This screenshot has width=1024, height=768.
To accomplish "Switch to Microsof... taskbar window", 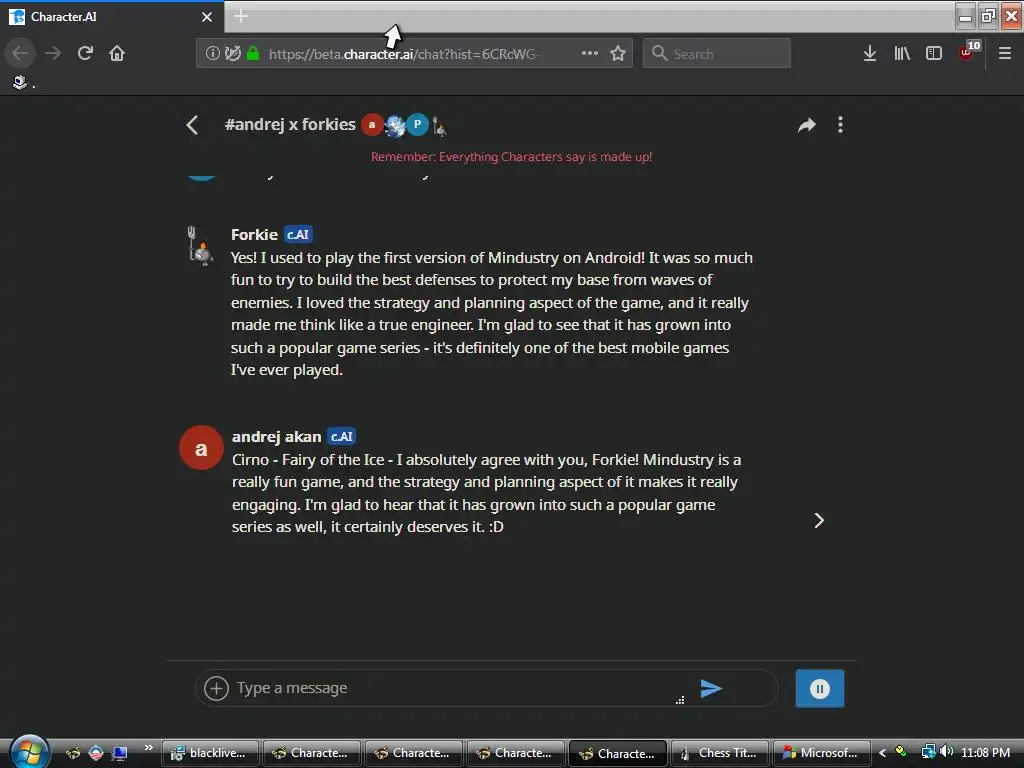I will 822,753.
